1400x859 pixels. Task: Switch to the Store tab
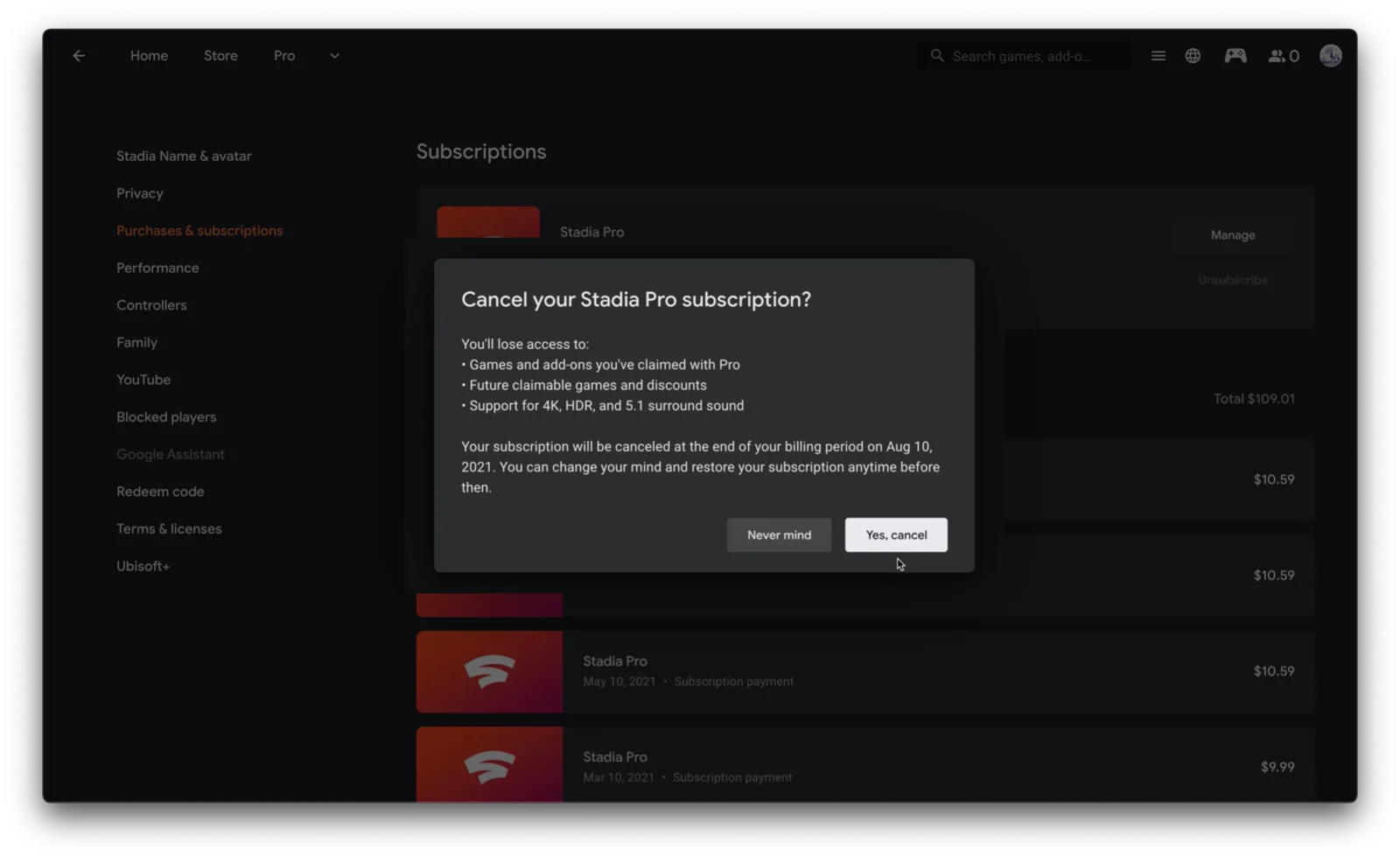coord(220,56)
